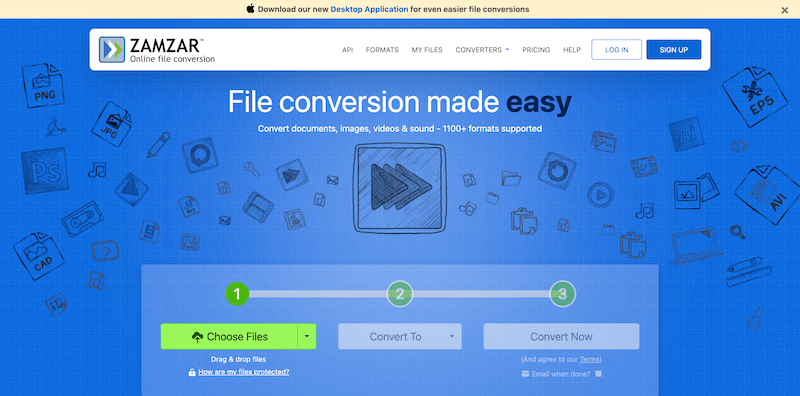Screen dimensions: 800x396
Task: Tick the Email when done checkbox
Action: pos(598,374)
